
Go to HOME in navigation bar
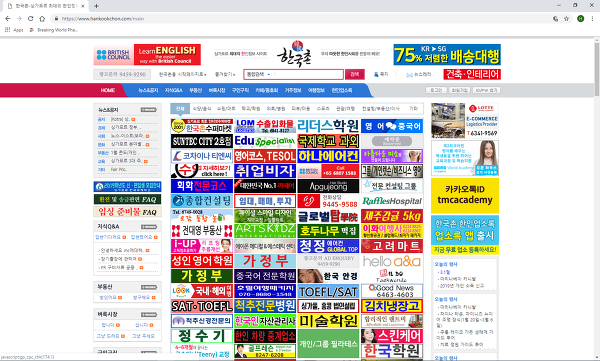point(108,90)
